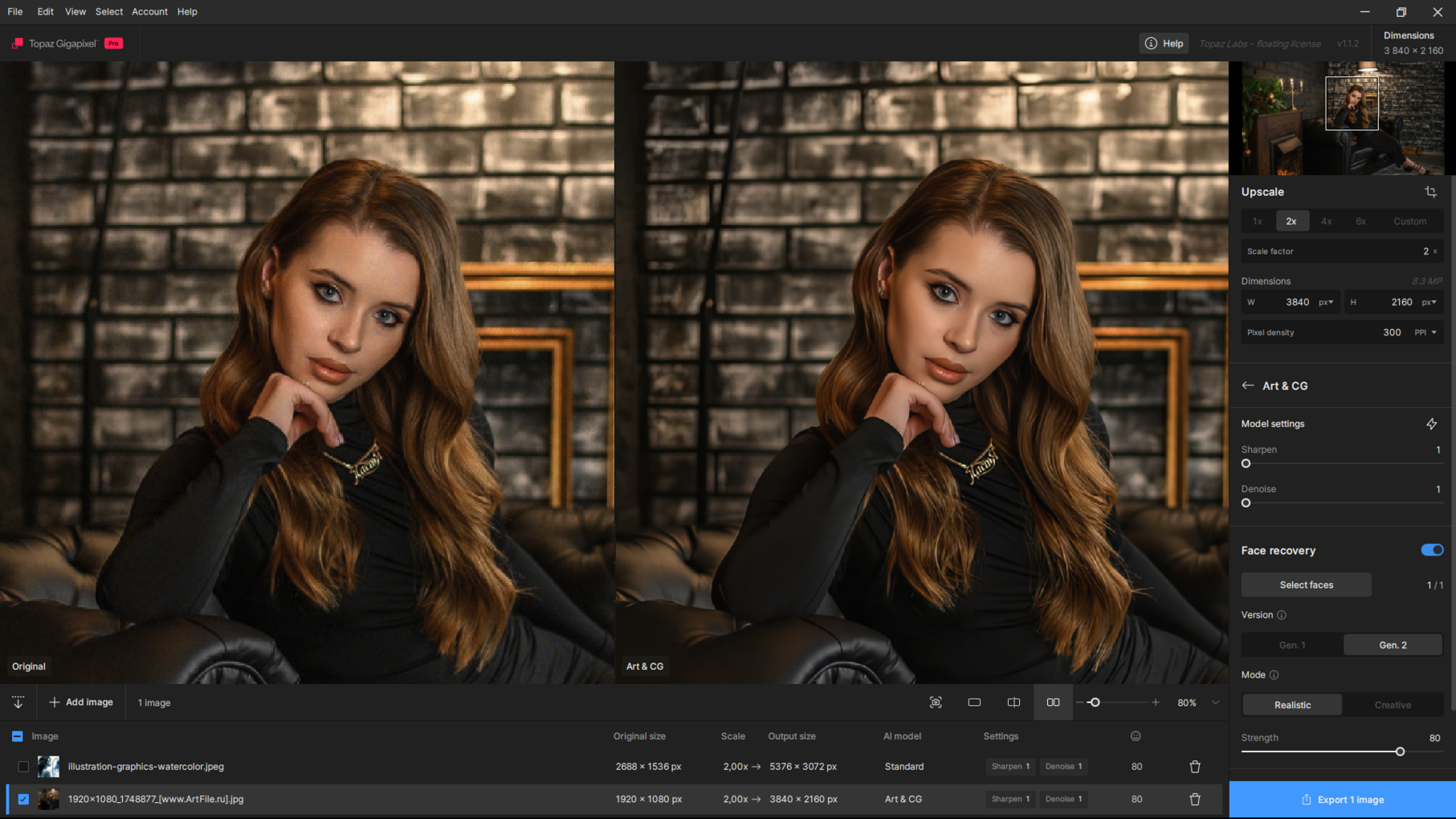Click the zoom-to-fit icon in toolbar
The image size is (1456, 819).
point(936,703)
